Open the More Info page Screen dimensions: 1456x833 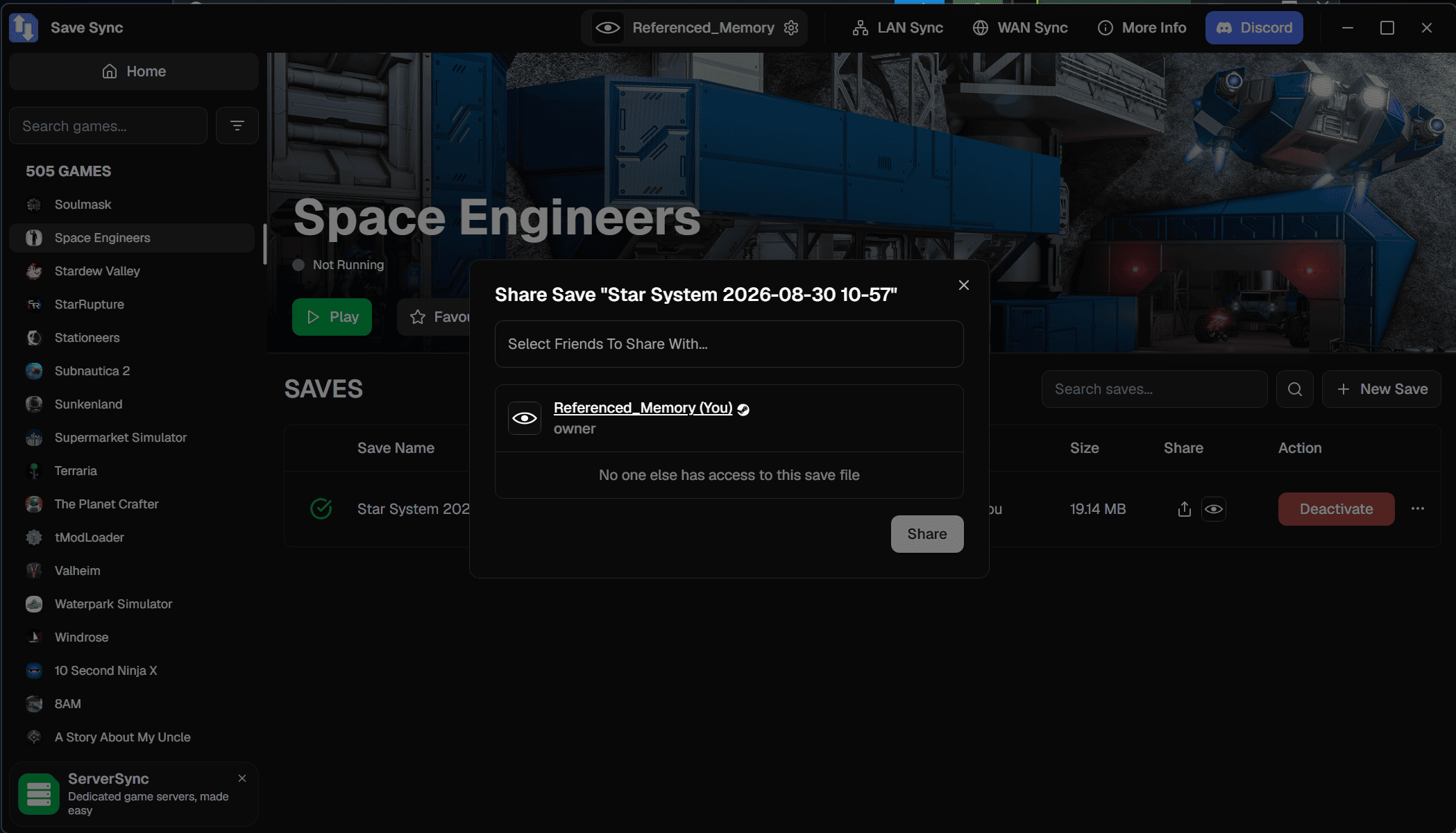coord(1142,28)
